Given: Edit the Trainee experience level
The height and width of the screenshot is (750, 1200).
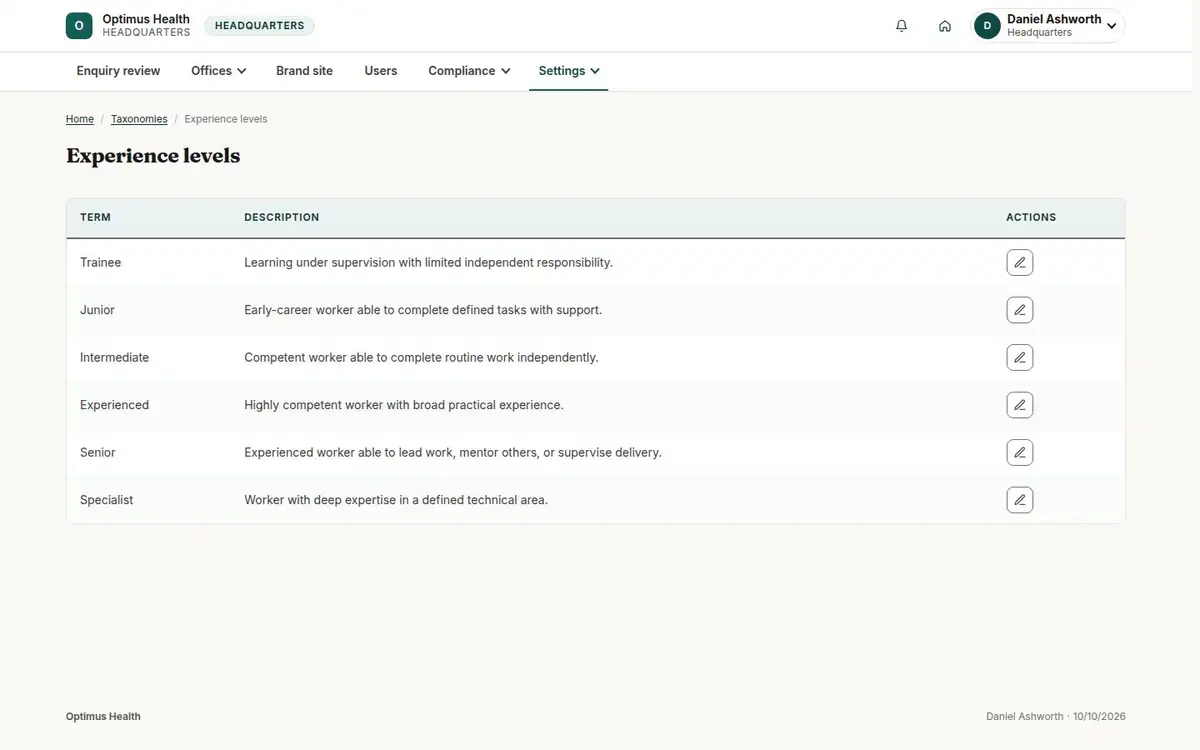Looking at the screenshot, I should (x=1020, y=263).
